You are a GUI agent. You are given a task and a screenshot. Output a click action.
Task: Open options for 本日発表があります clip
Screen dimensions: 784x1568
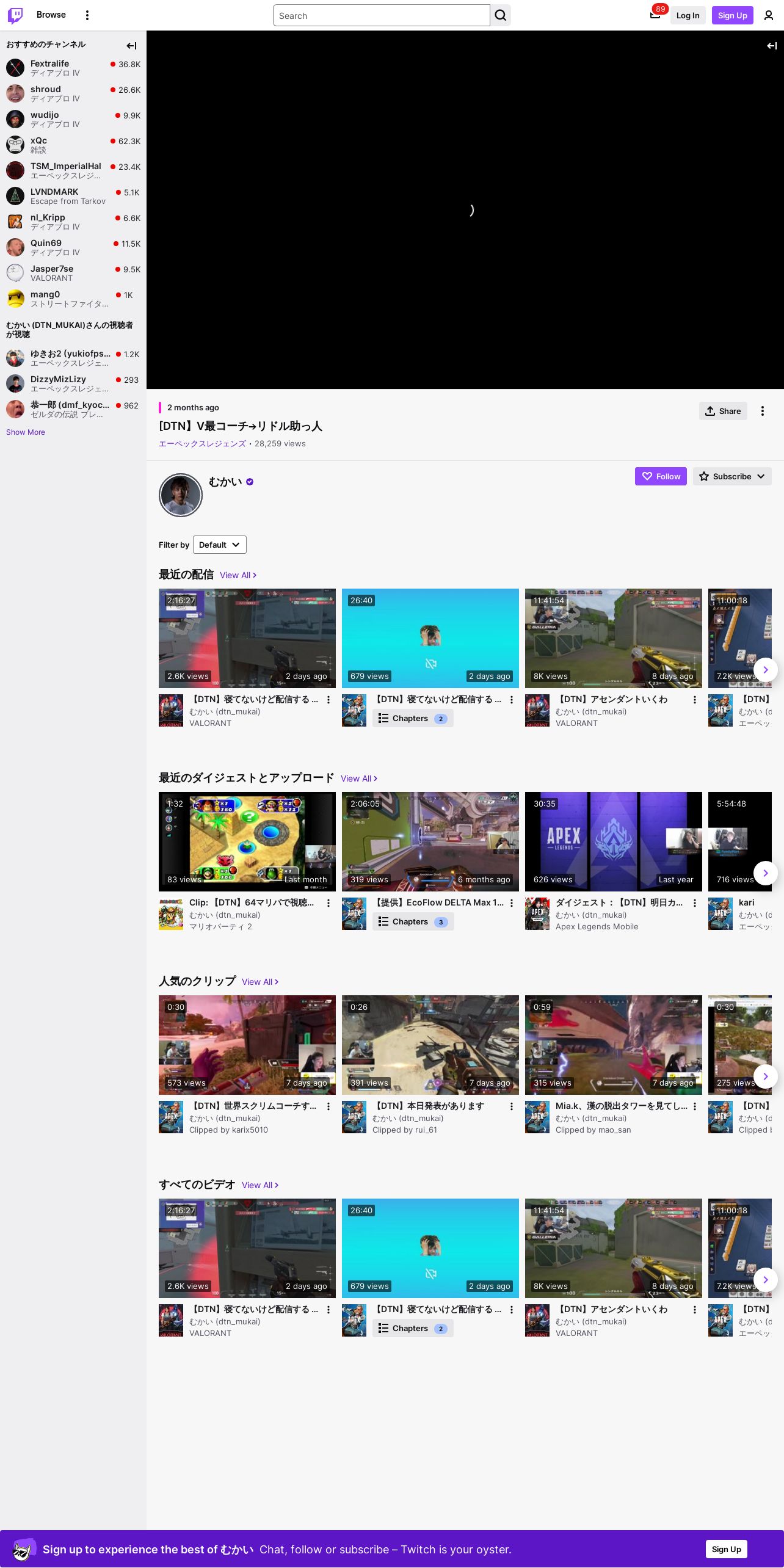512,1106
